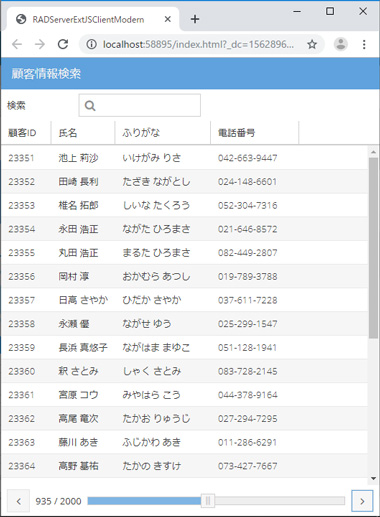Select phone number 044-378-9164
Viewport: 380px width, 517px height.
(247, 395)
